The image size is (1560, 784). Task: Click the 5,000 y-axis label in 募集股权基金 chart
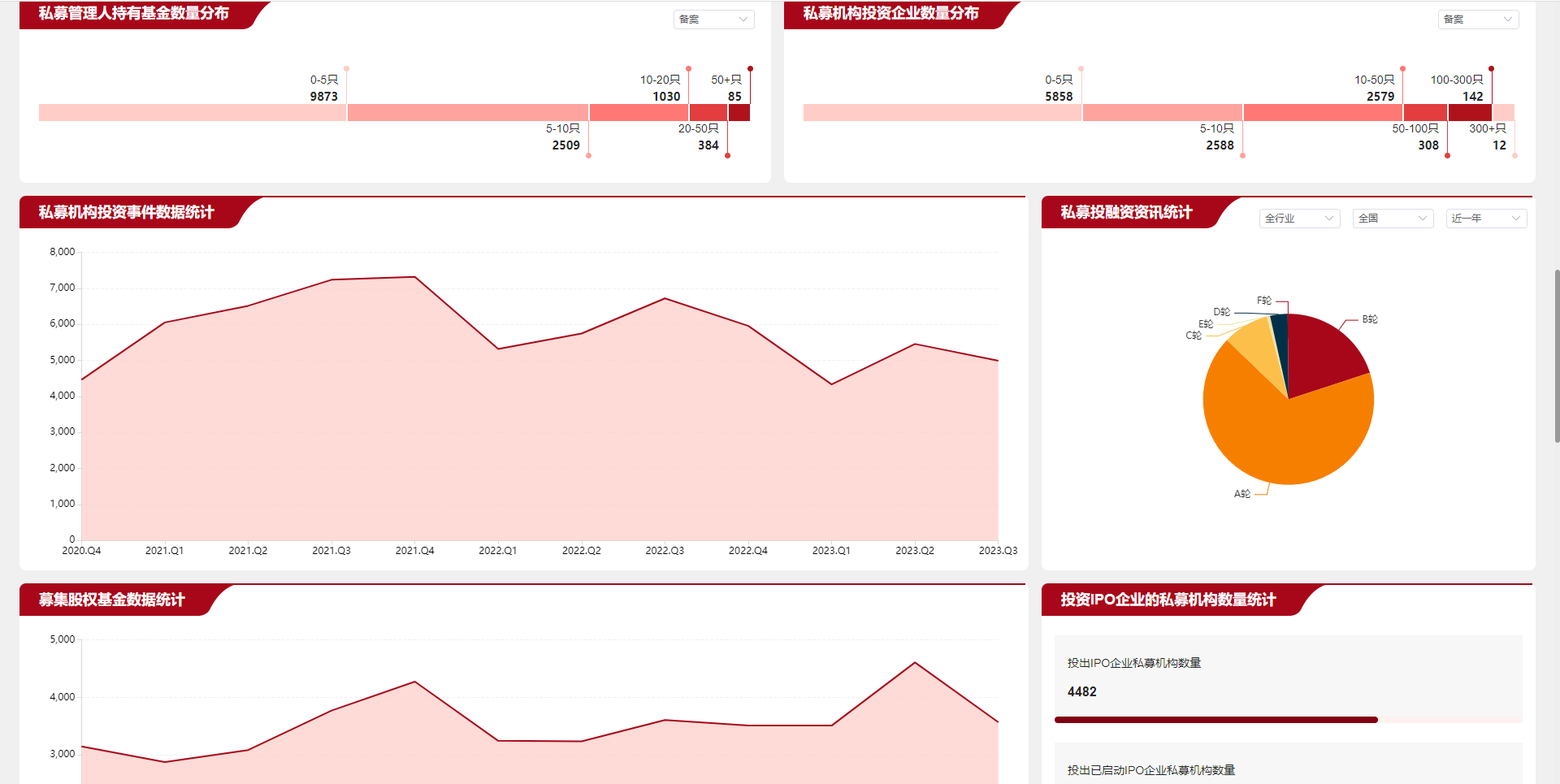62,639
